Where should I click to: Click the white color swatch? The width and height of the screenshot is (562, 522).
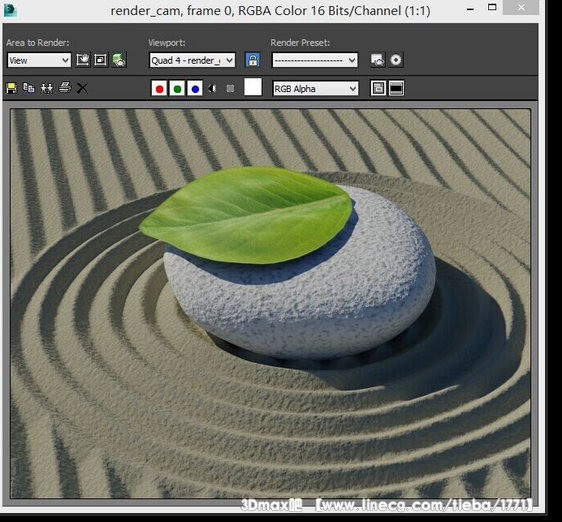253,87
